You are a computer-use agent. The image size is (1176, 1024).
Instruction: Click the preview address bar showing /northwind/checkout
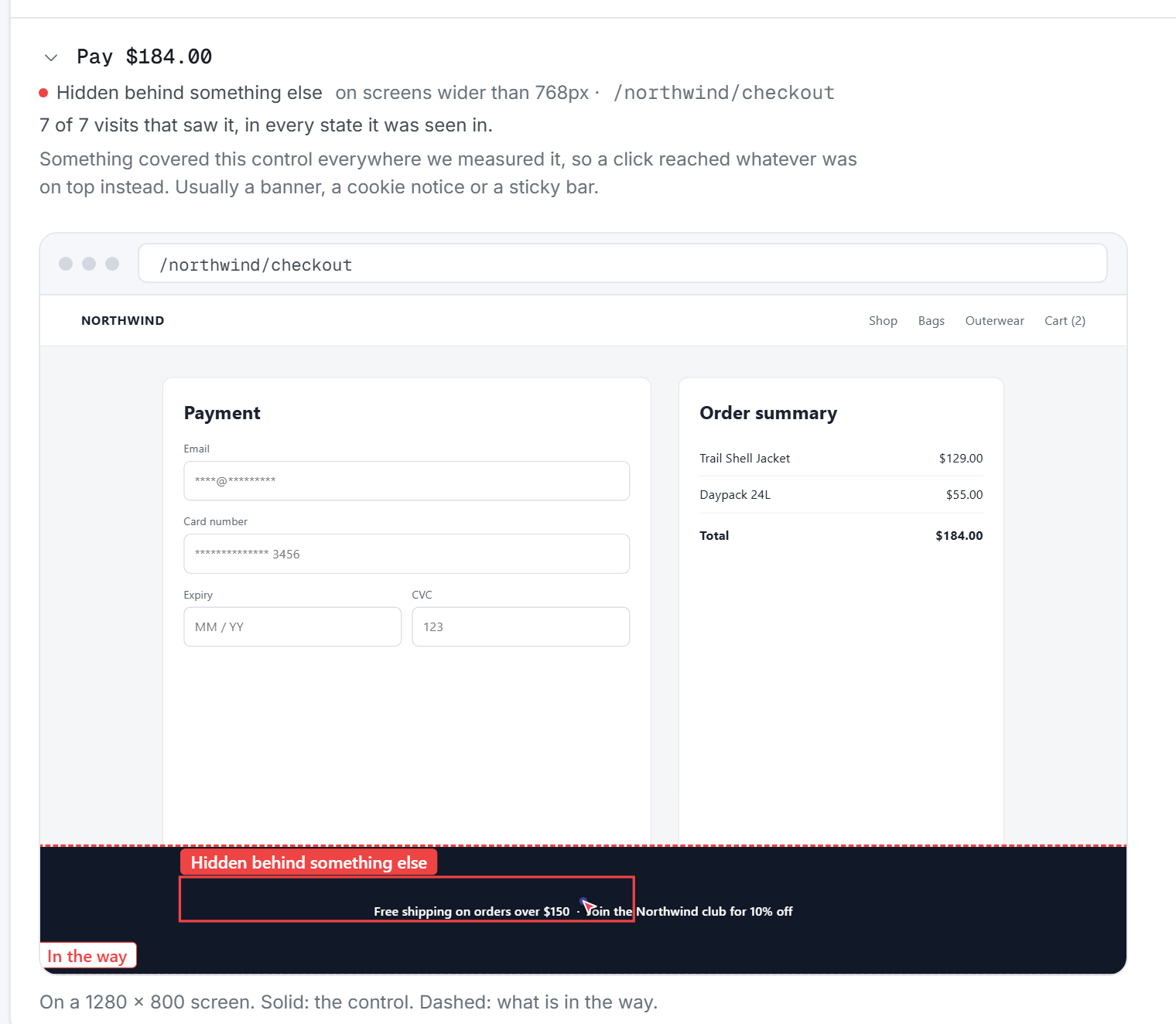tap(623, 264)
